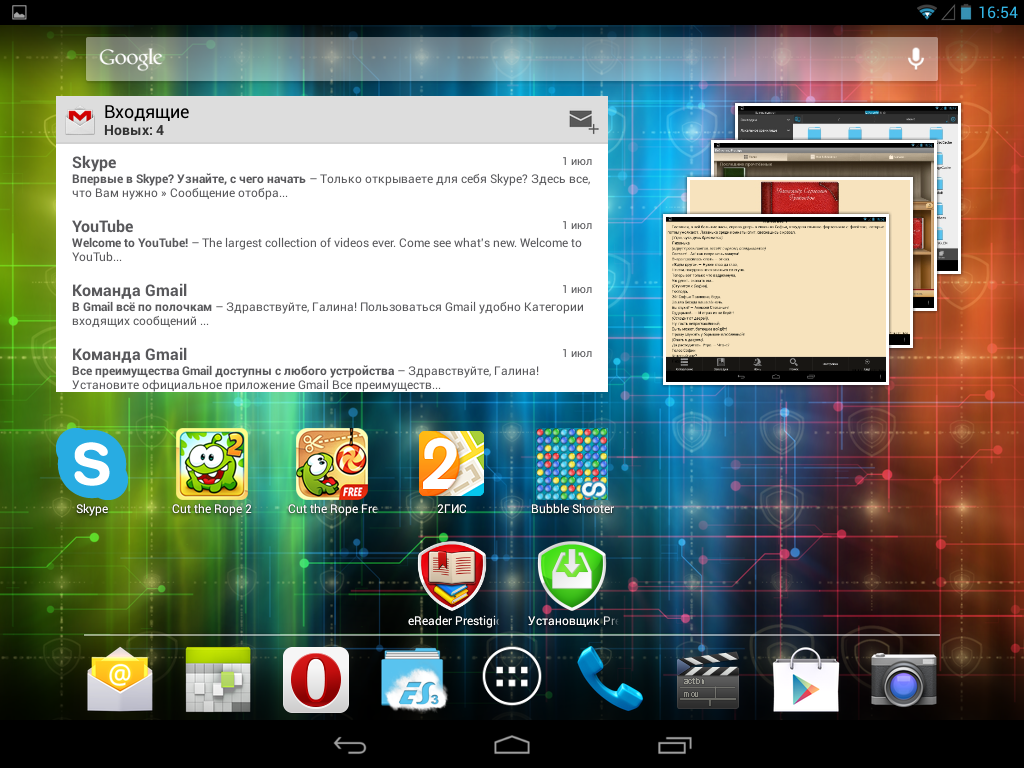Open the YouTube welcome email
This screenshot has height=768, width=1024.
[331, 241]
